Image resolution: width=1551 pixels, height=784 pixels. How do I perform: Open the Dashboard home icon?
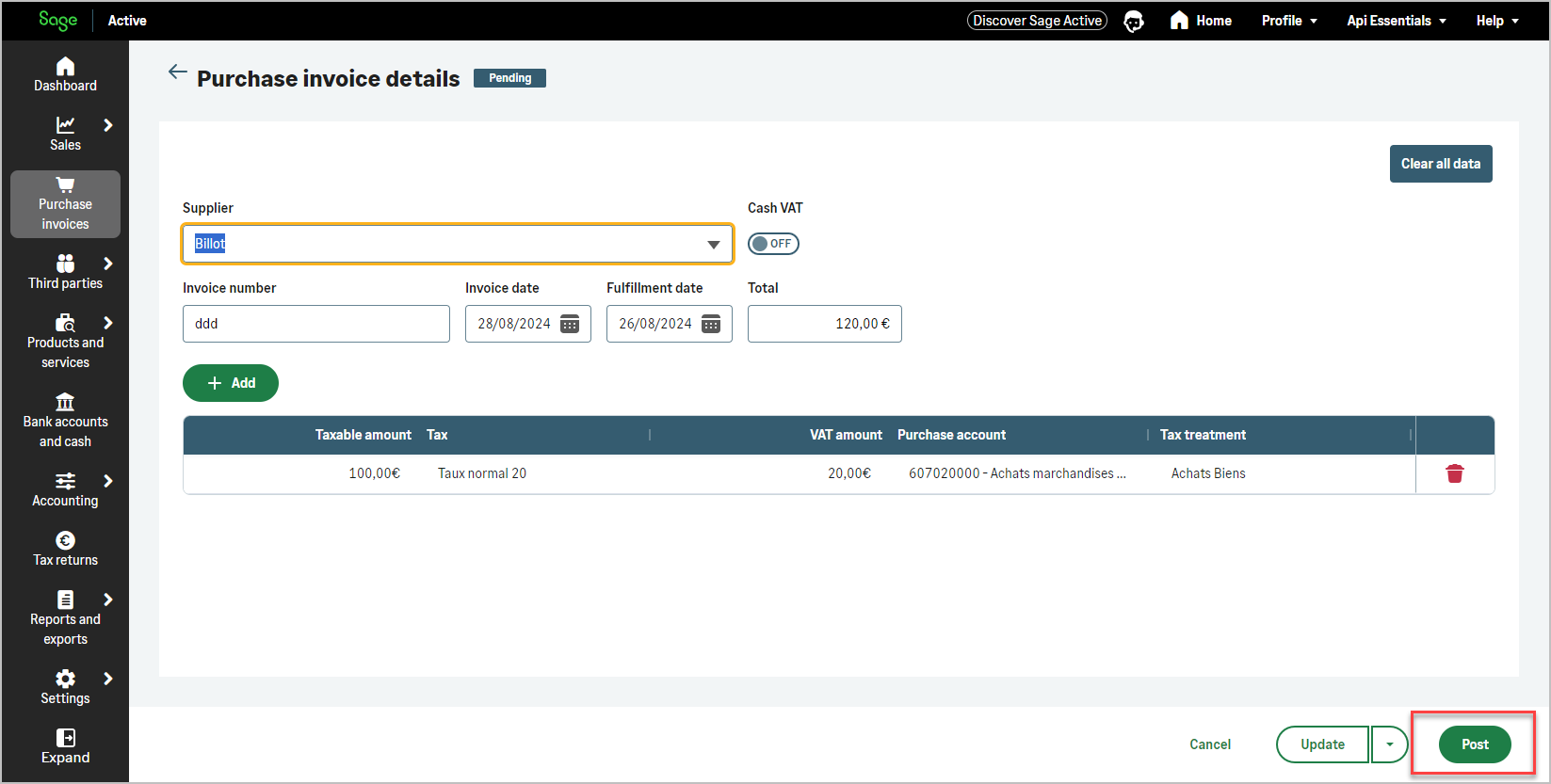tap(65, 66)
